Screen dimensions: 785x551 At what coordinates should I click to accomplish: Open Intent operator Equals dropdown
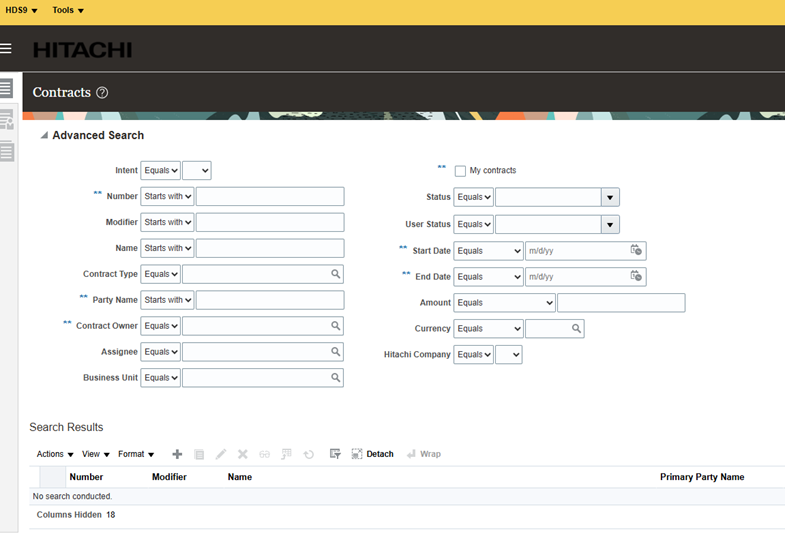tap(160, 170)
